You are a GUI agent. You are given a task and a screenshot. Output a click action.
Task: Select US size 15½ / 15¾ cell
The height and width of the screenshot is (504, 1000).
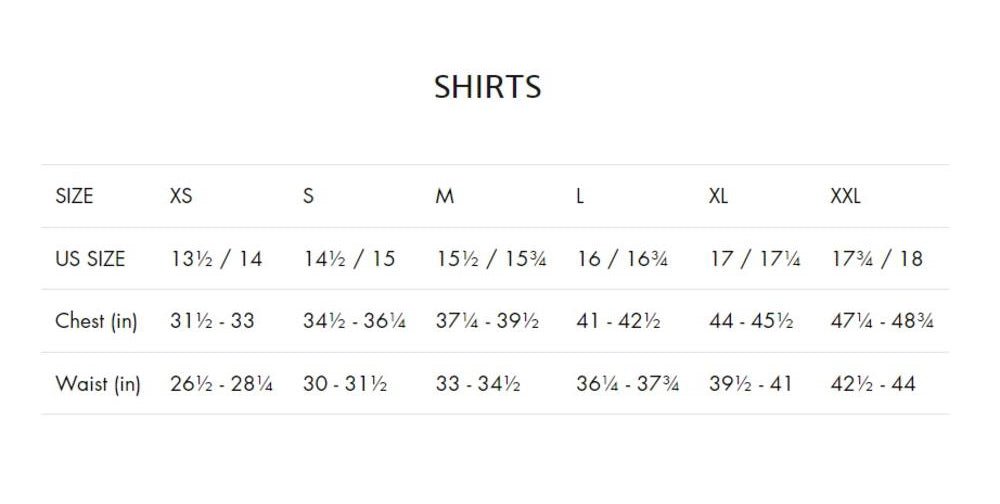(x=491, y=259)
